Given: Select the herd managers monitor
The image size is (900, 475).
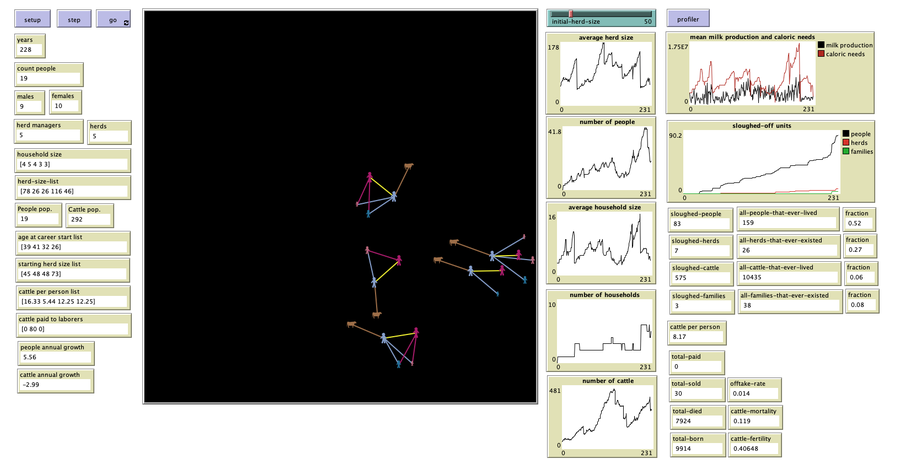Looking at the screenshot, I should [49, 131].
